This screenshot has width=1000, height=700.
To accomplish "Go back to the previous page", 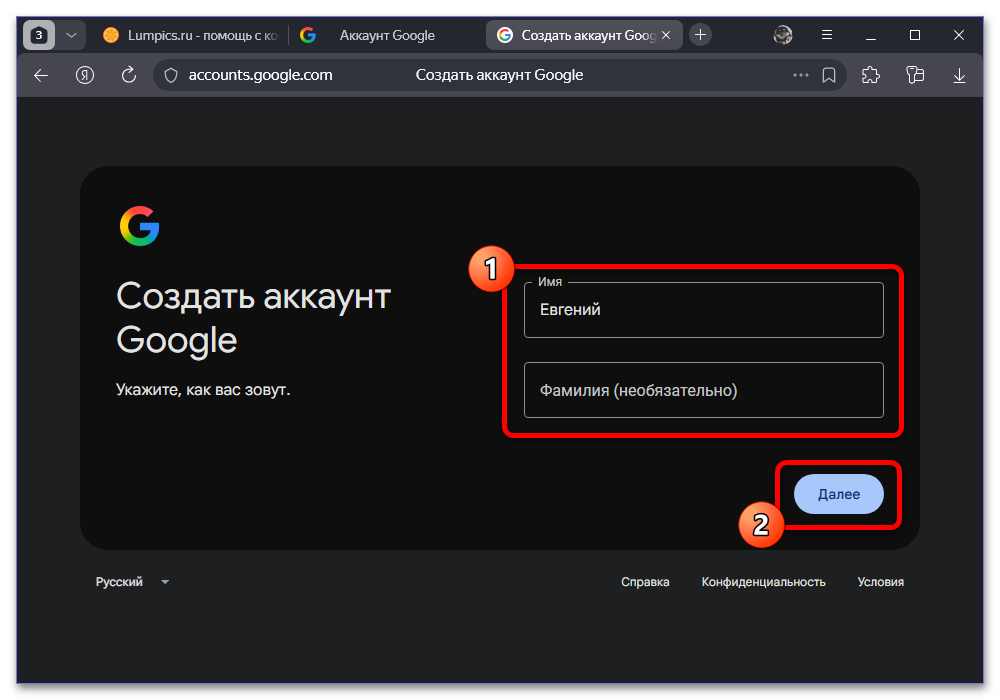I will 41,75.
